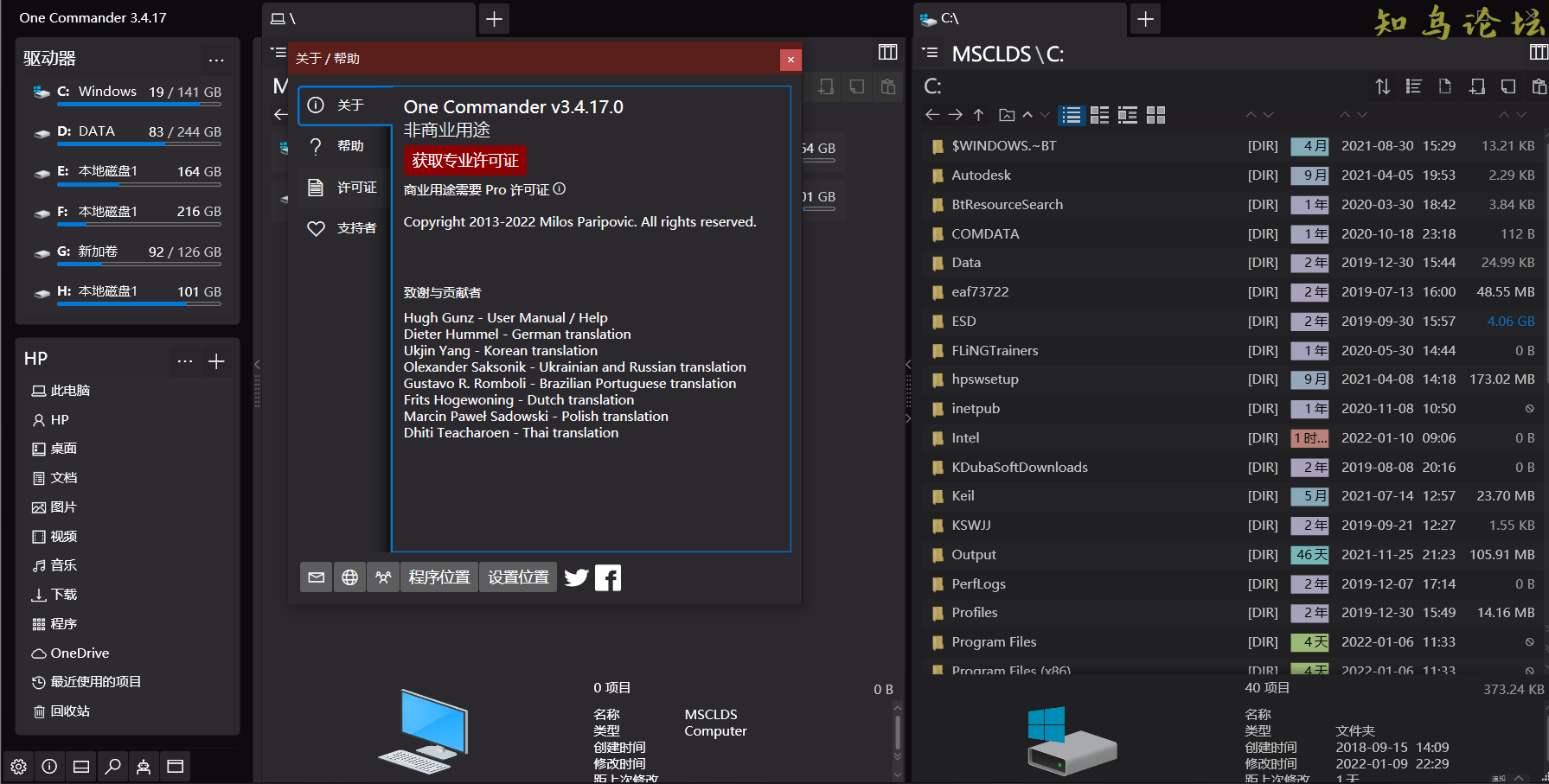Open OneDrive in favorites list

point(70,653)
